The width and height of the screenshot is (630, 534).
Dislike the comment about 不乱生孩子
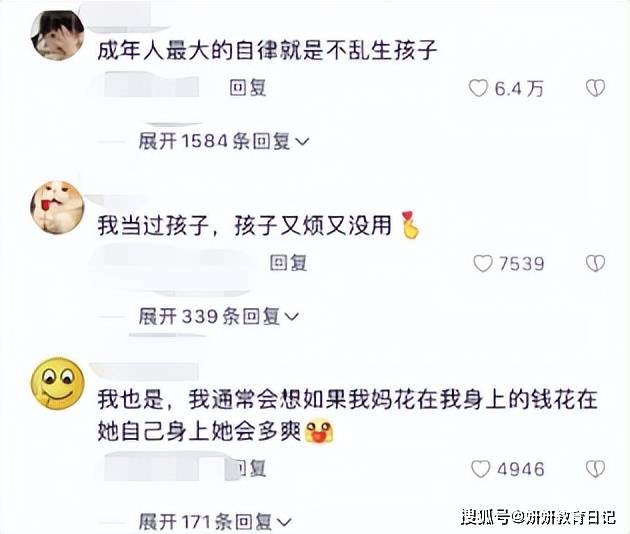tap(595, 88)
